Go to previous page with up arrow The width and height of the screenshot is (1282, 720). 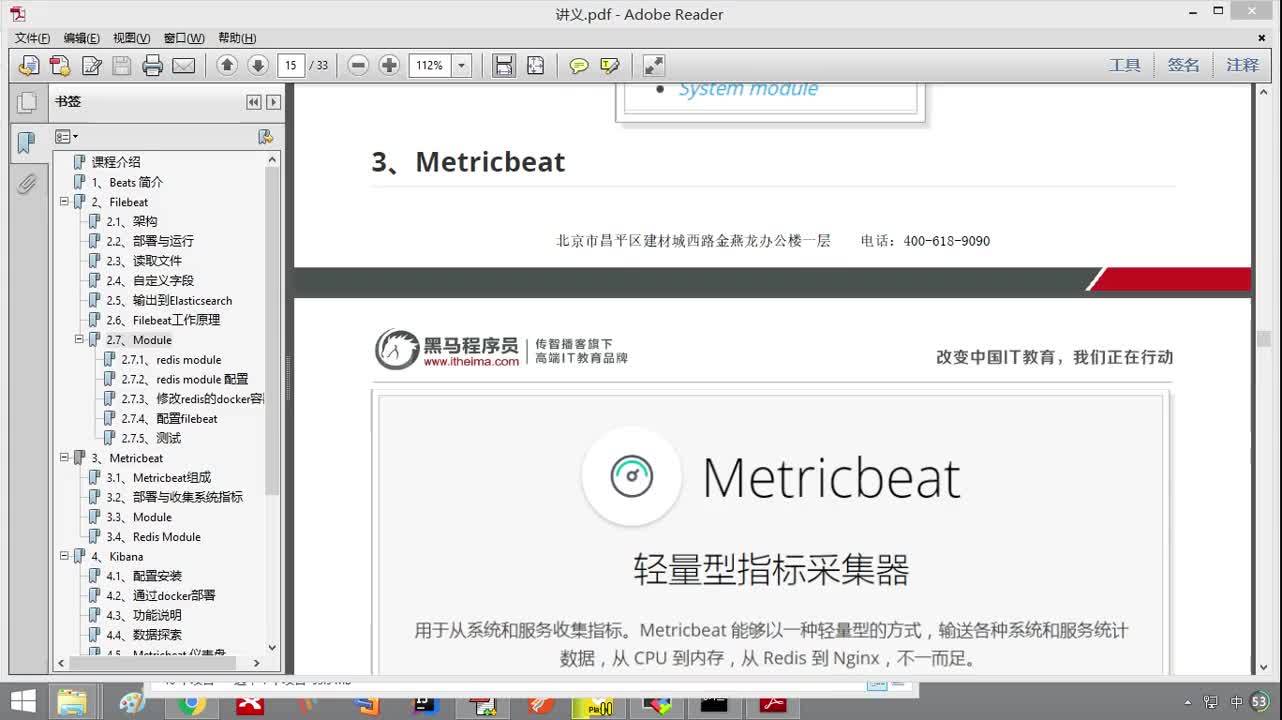click(227, 66)
